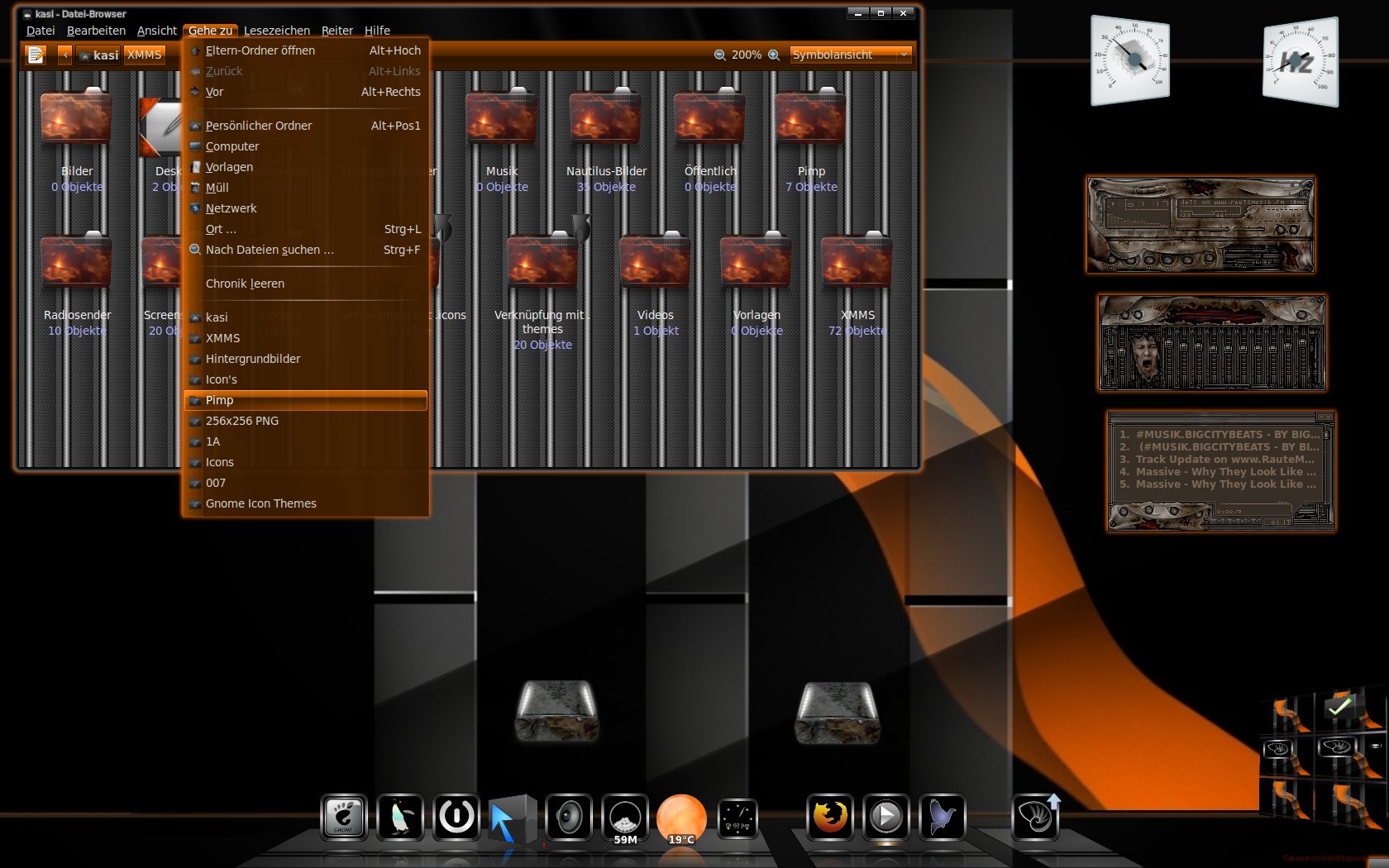The width and height of the screenshot is (1389, 868).
Task: Open the Reiter menu
Action: coord(337,31)
